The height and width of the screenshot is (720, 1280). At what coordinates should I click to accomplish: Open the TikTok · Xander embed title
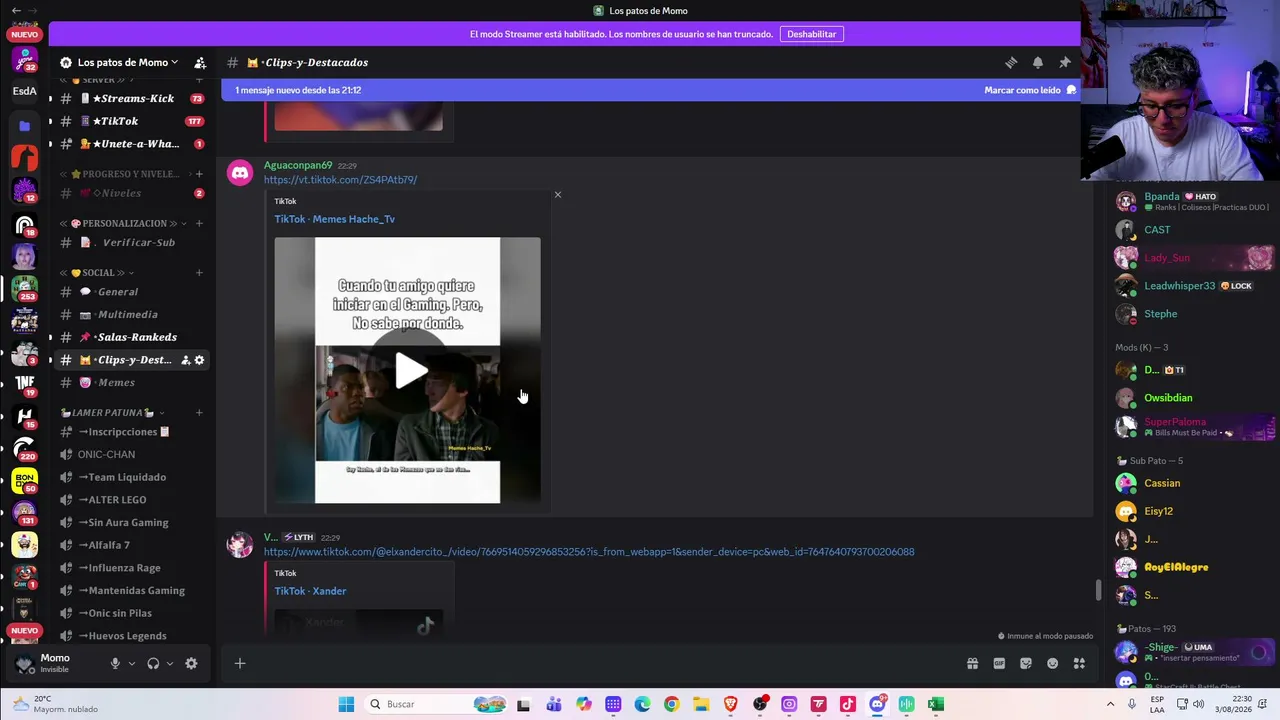[310, 591]
